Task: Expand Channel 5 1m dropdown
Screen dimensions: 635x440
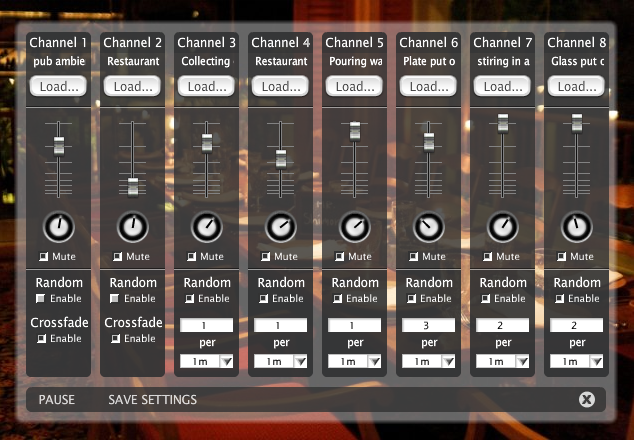Action: click(355, 361)
